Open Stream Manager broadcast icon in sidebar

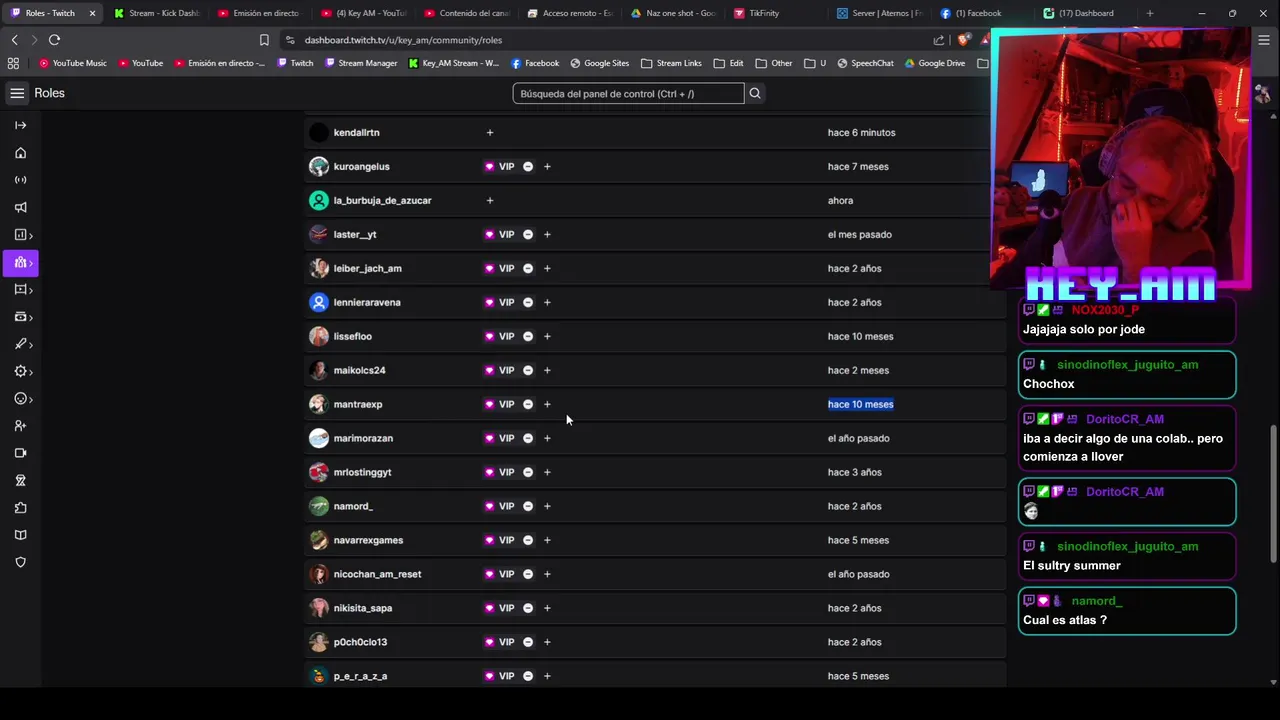coord(20,180)
